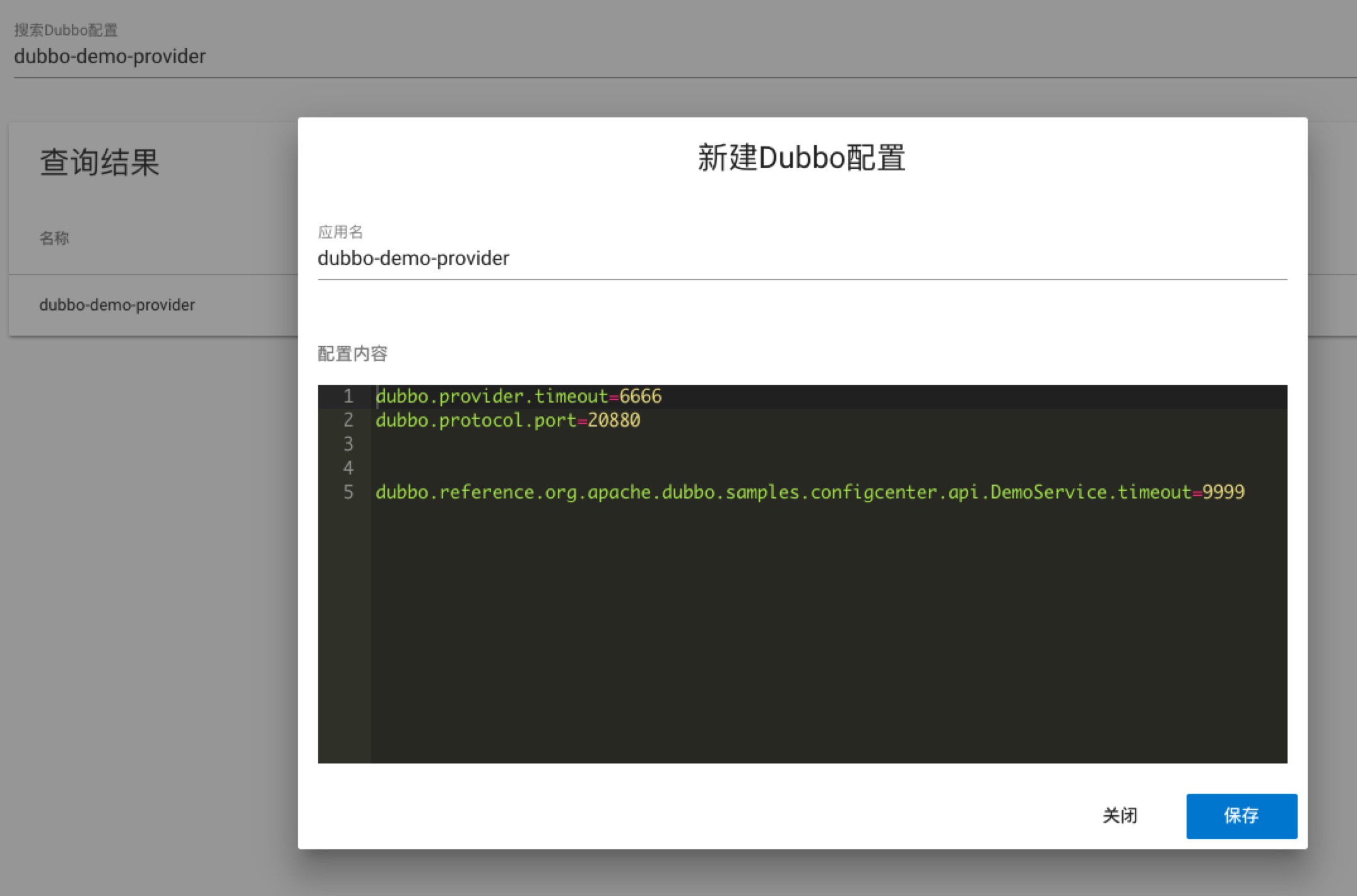Place cursor on line 1 of the config
The image size is (1357, 896).
(518, 396)
